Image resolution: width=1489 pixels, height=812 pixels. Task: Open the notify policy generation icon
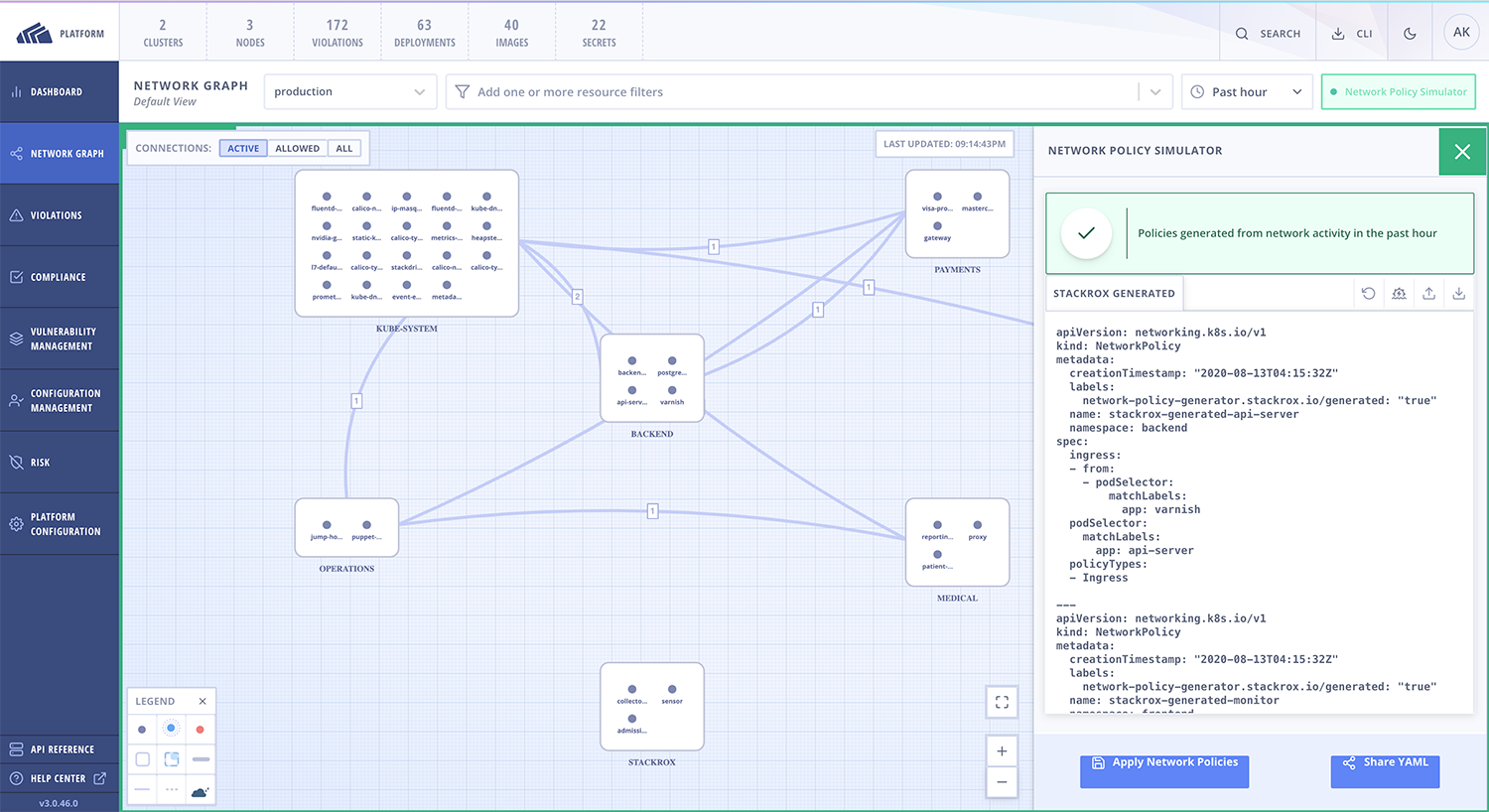pyautogui.click(x=1399, y=293)
